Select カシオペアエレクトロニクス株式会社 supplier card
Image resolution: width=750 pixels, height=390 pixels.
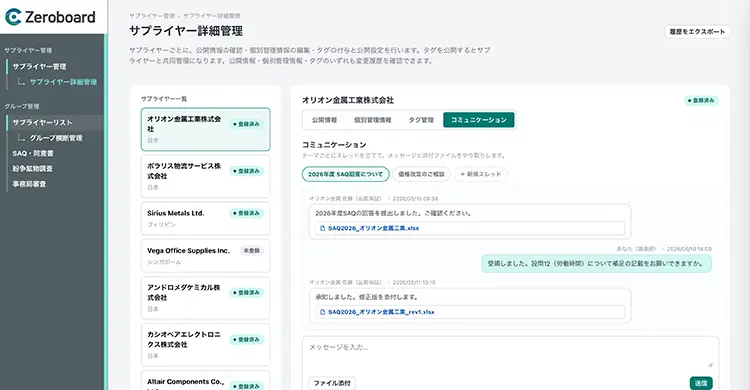coord(205,345)
